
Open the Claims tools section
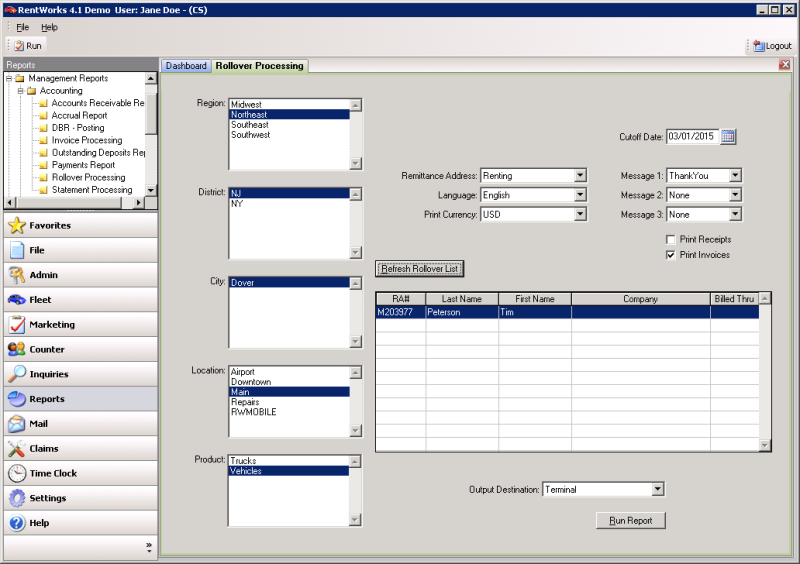[x=81, y=448]
